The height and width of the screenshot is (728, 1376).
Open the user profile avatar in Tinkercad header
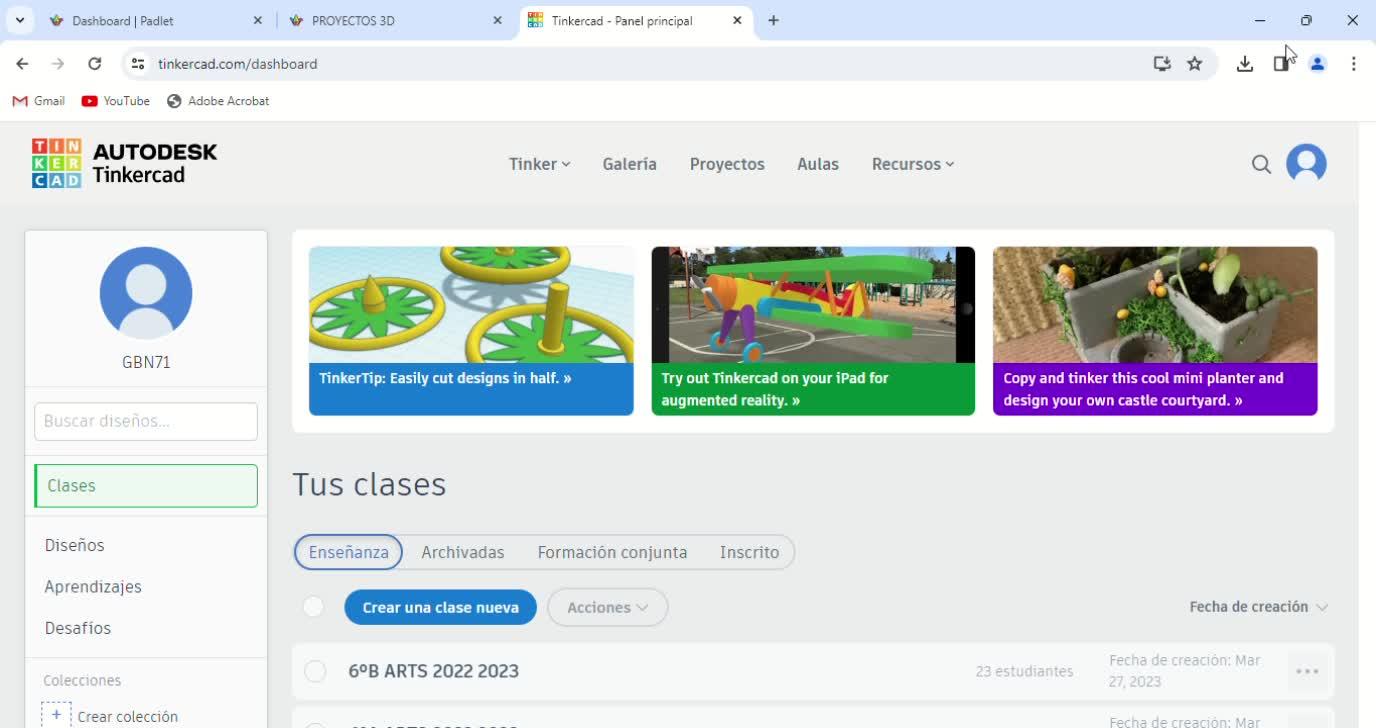[x=1306, y=163]
